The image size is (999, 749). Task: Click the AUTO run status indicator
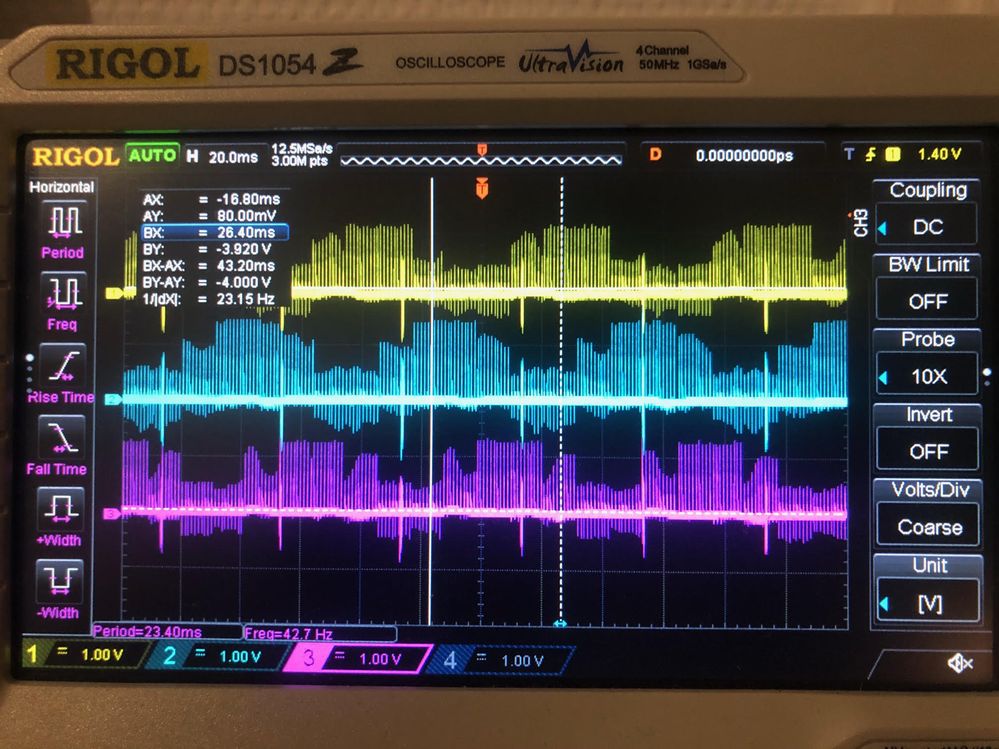152,155
